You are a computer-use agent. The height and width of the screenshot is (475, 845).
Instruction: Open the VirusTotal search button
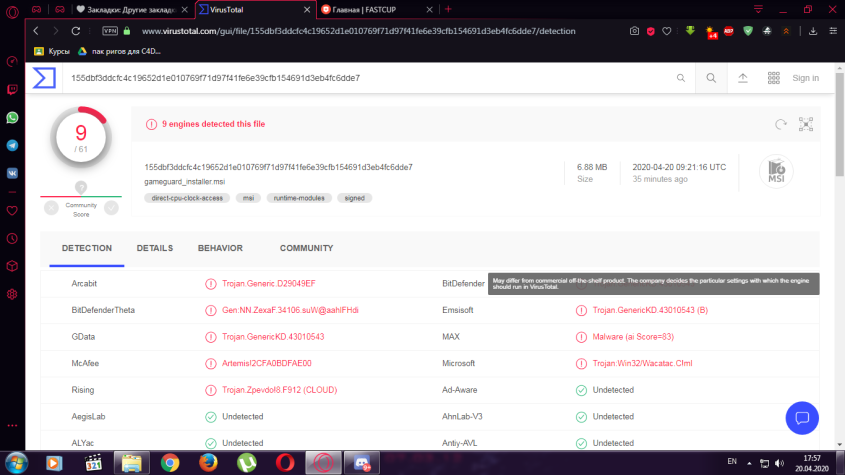(x=711, y=78)
